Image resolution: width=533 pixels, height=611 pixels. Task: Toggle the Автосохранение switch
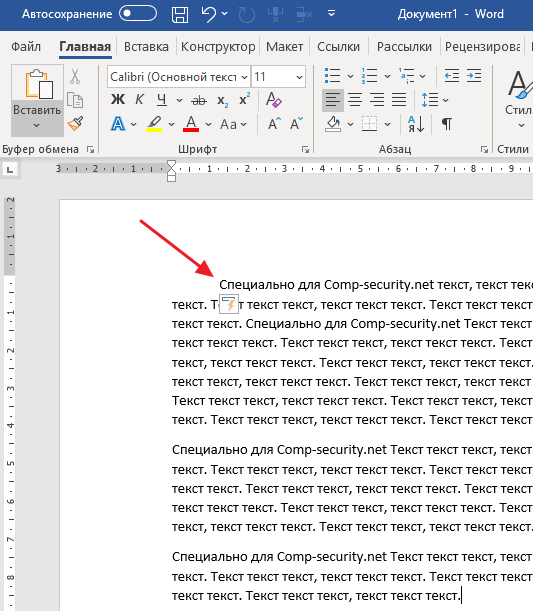tap(138, 14)
